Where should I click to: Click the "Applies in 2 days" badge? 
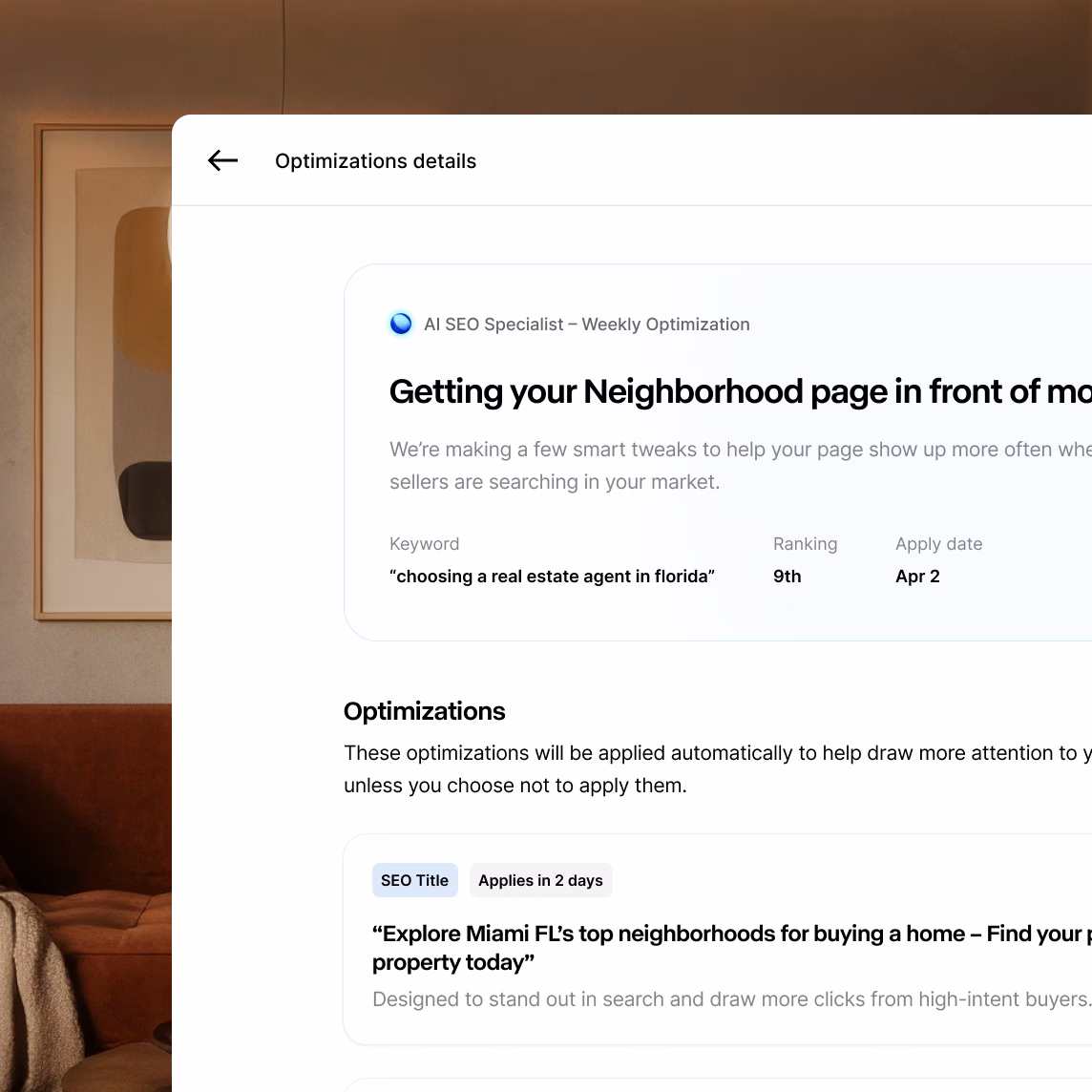pyautogui.click(x=540, y=880)
